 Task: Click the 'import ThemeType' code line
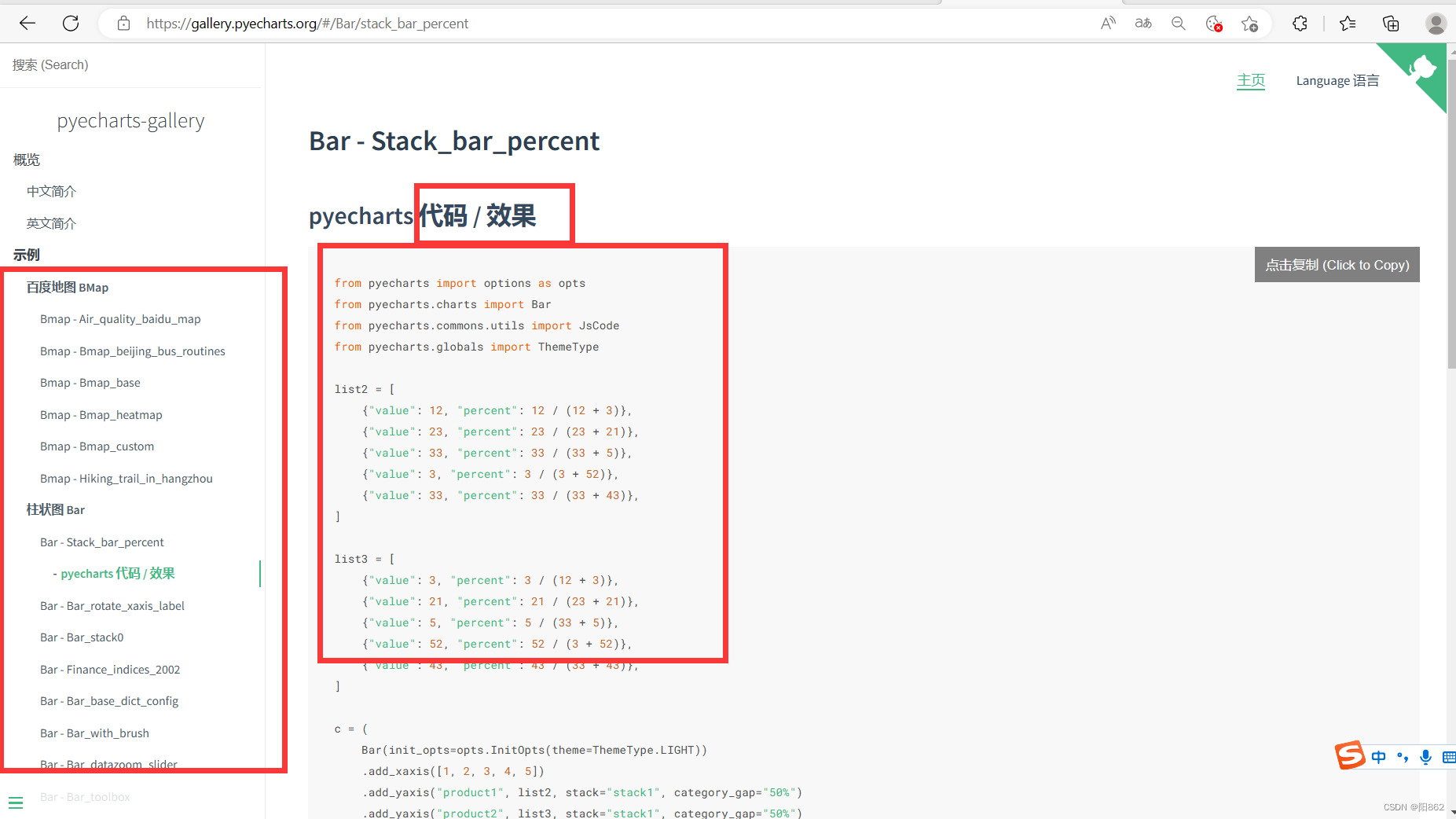coord(467,347)
